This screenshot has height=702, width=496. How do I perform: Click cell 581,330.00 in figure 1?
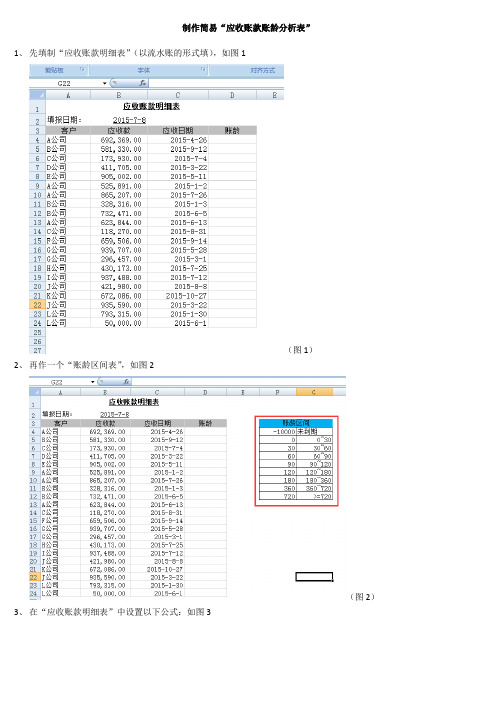click(x=121, y=149)
